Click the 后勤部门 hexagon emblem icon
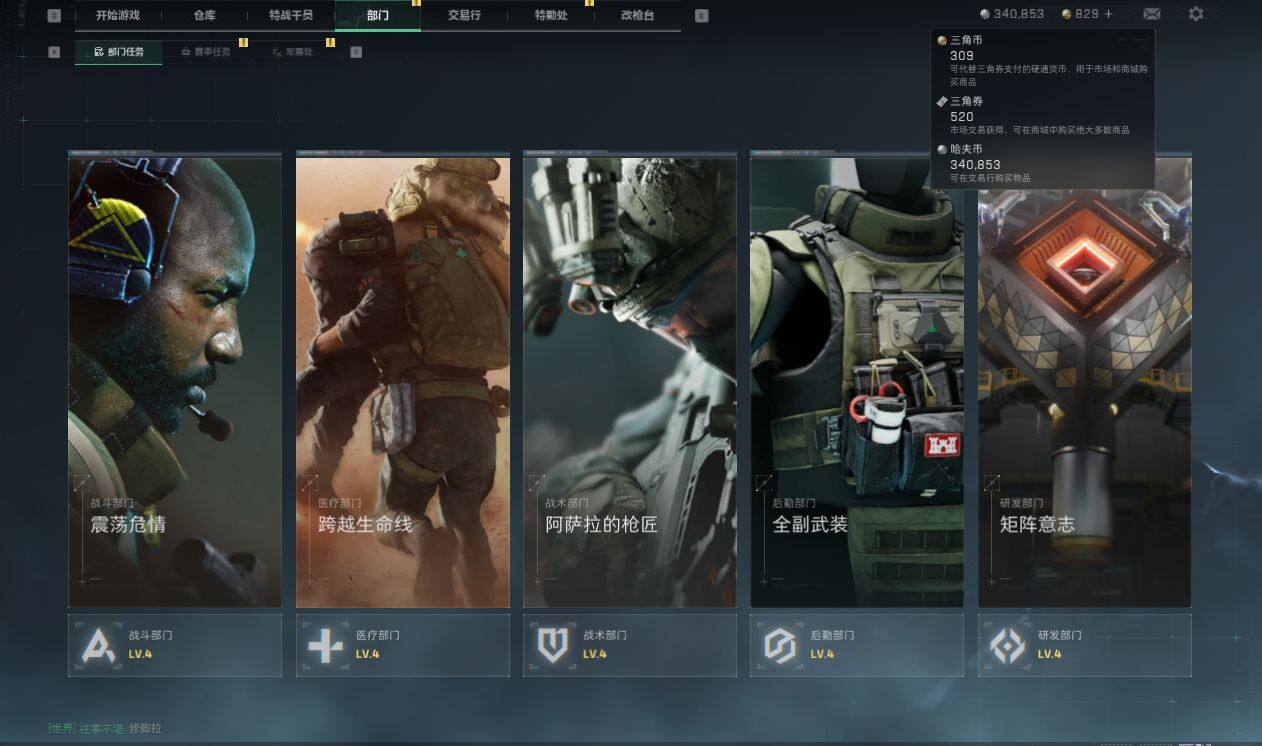The image size is (1262, 746). (x=780, y=646)
